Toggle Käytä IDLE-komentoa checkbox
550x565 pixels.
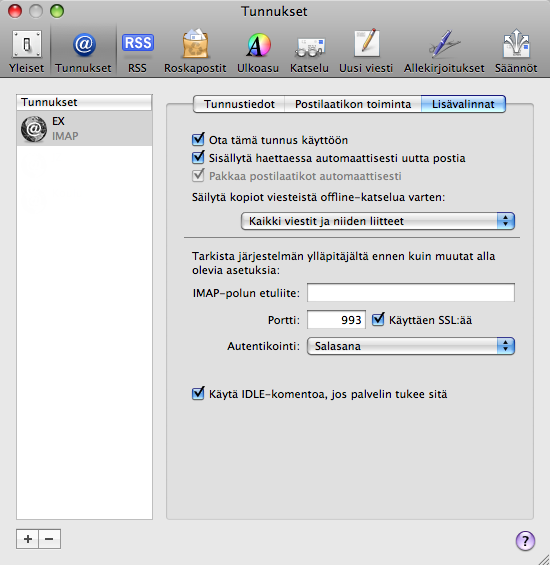coord(198,393)
